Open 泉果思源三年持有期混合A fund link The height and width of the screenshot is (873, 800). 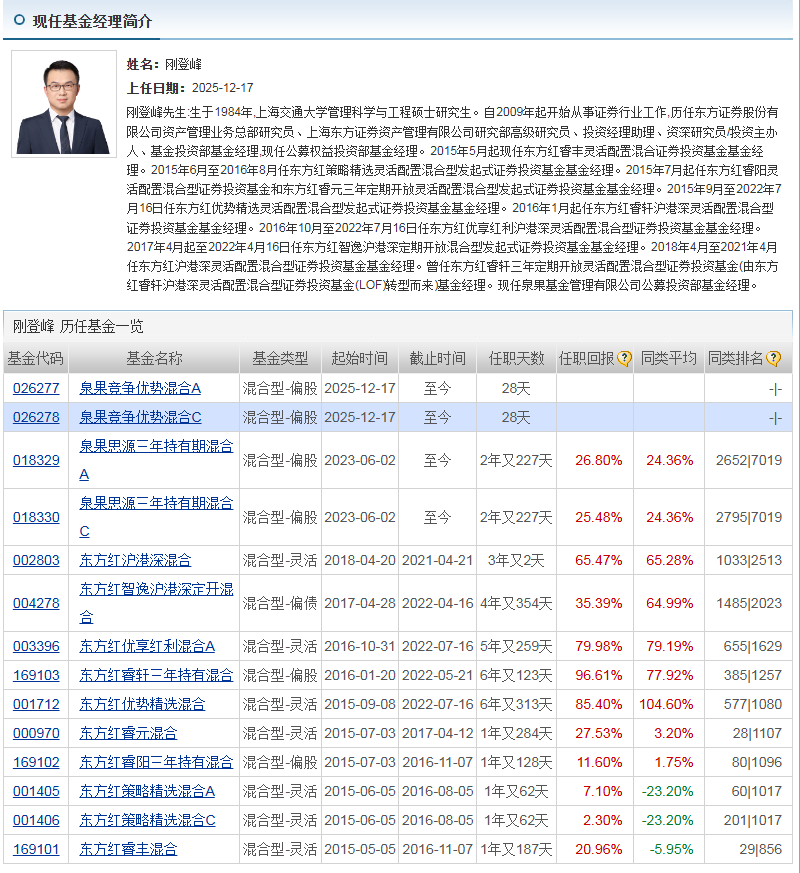(x=156, y=447)
